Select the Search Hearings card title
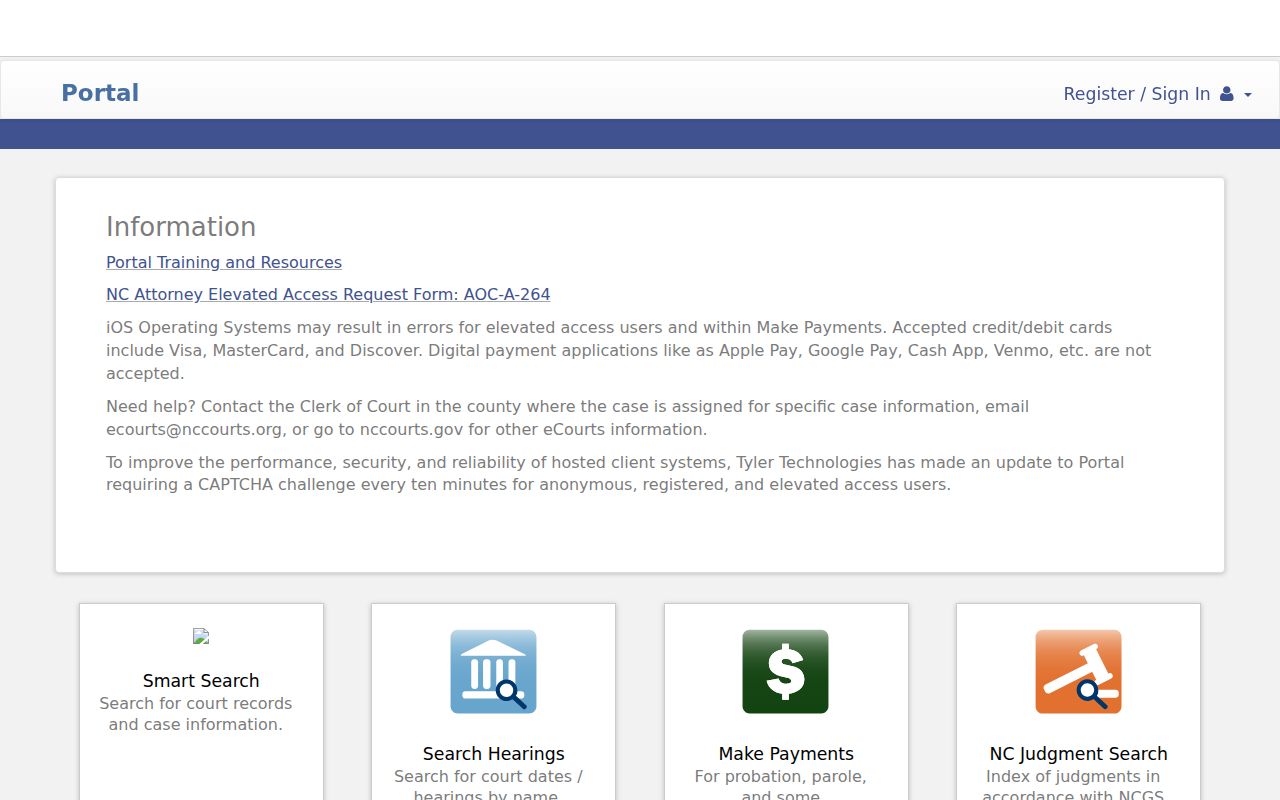Screen dimensions: 1280x800 (x=494, y=753)
